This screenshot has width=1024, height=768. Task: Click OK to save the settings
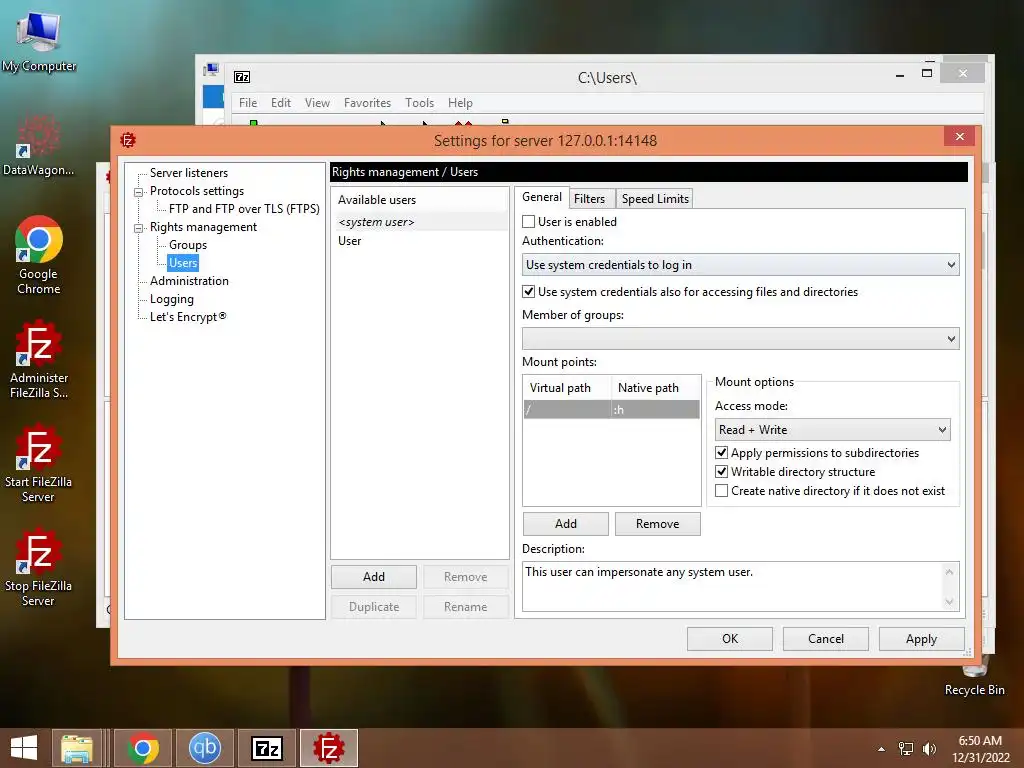pos(729,639)
